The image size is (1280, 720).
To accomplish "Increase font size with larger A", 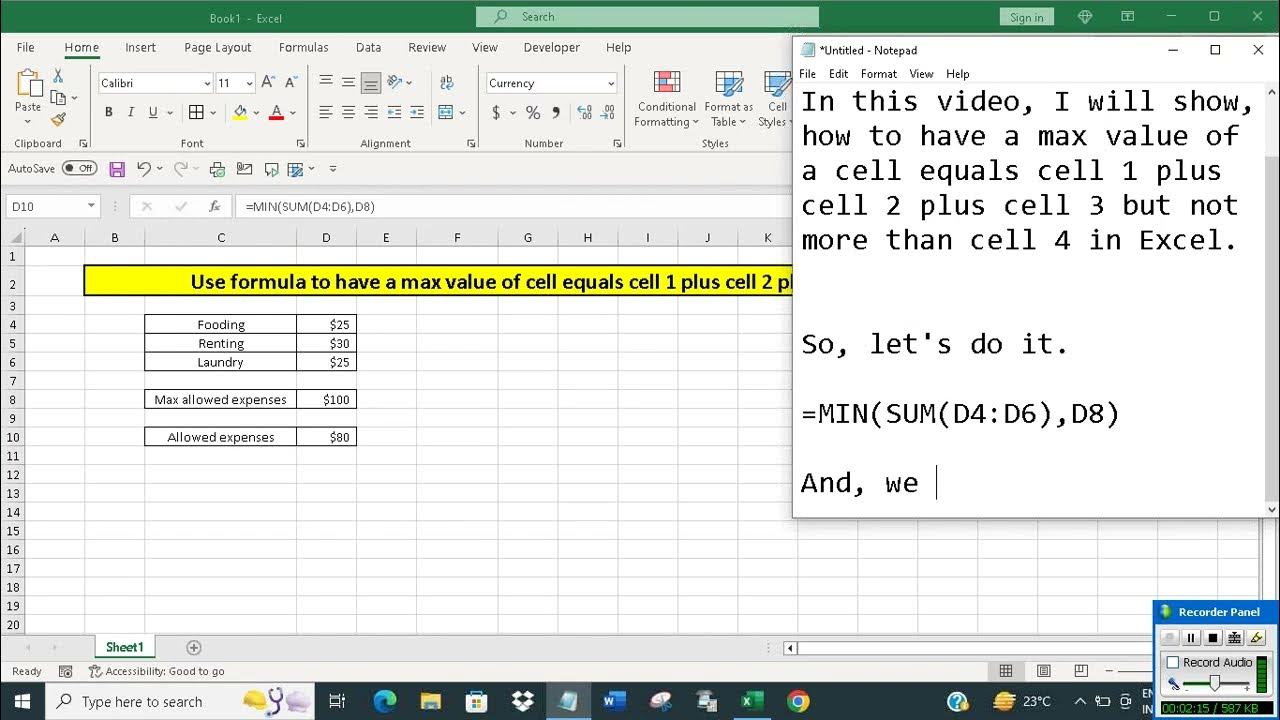I will pyautogui.click(x=269, y=83).
